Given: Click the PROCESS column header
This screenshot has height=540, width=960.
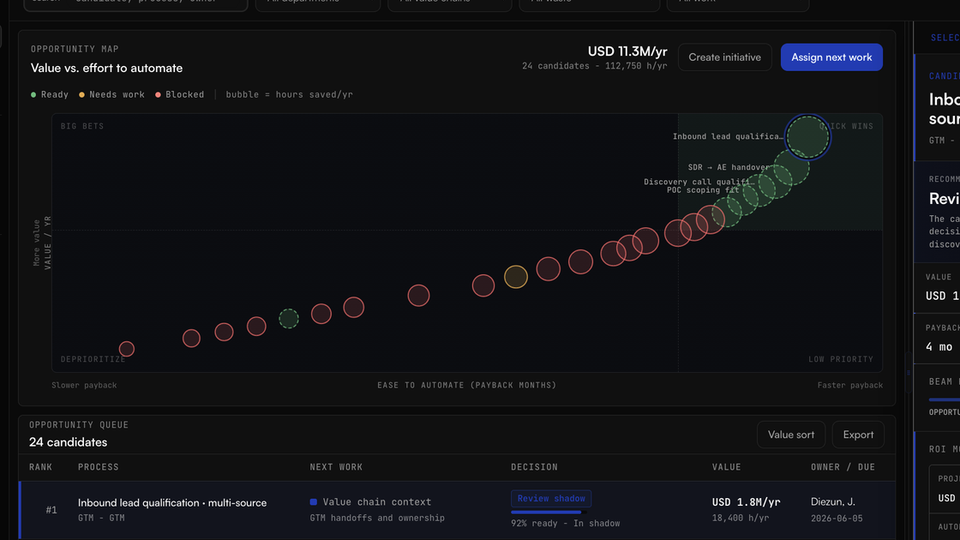Looking at the screenshot, I should 98,467.
